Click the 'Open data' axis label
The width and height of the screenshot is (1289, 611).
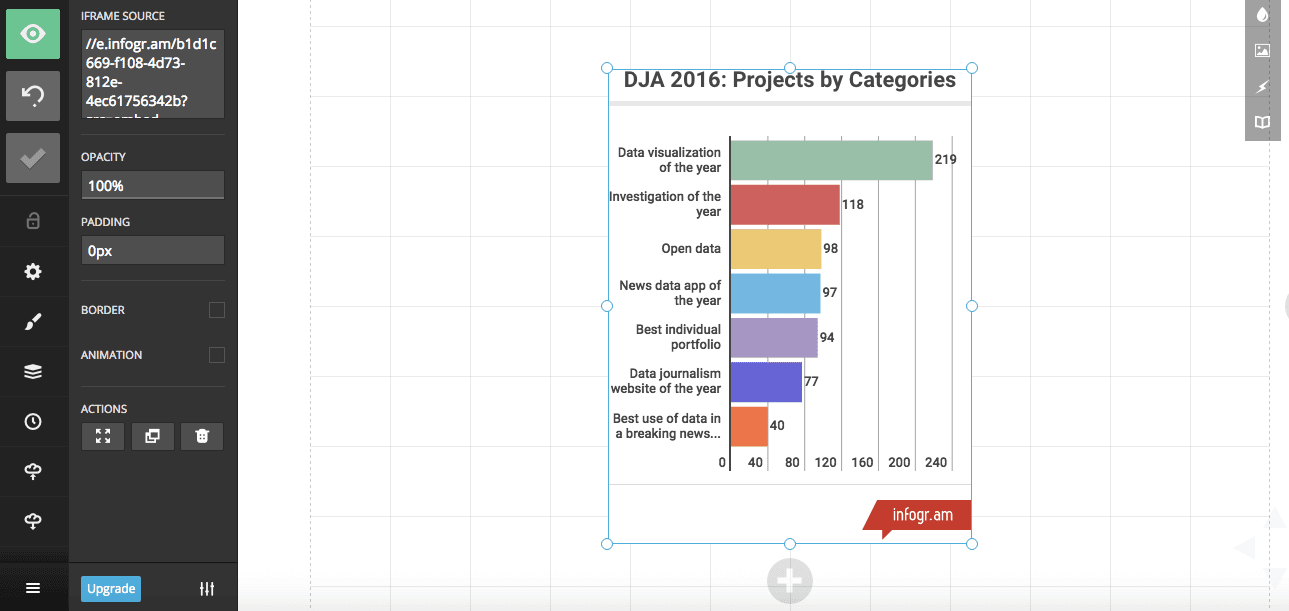click(x=691, y=249)
